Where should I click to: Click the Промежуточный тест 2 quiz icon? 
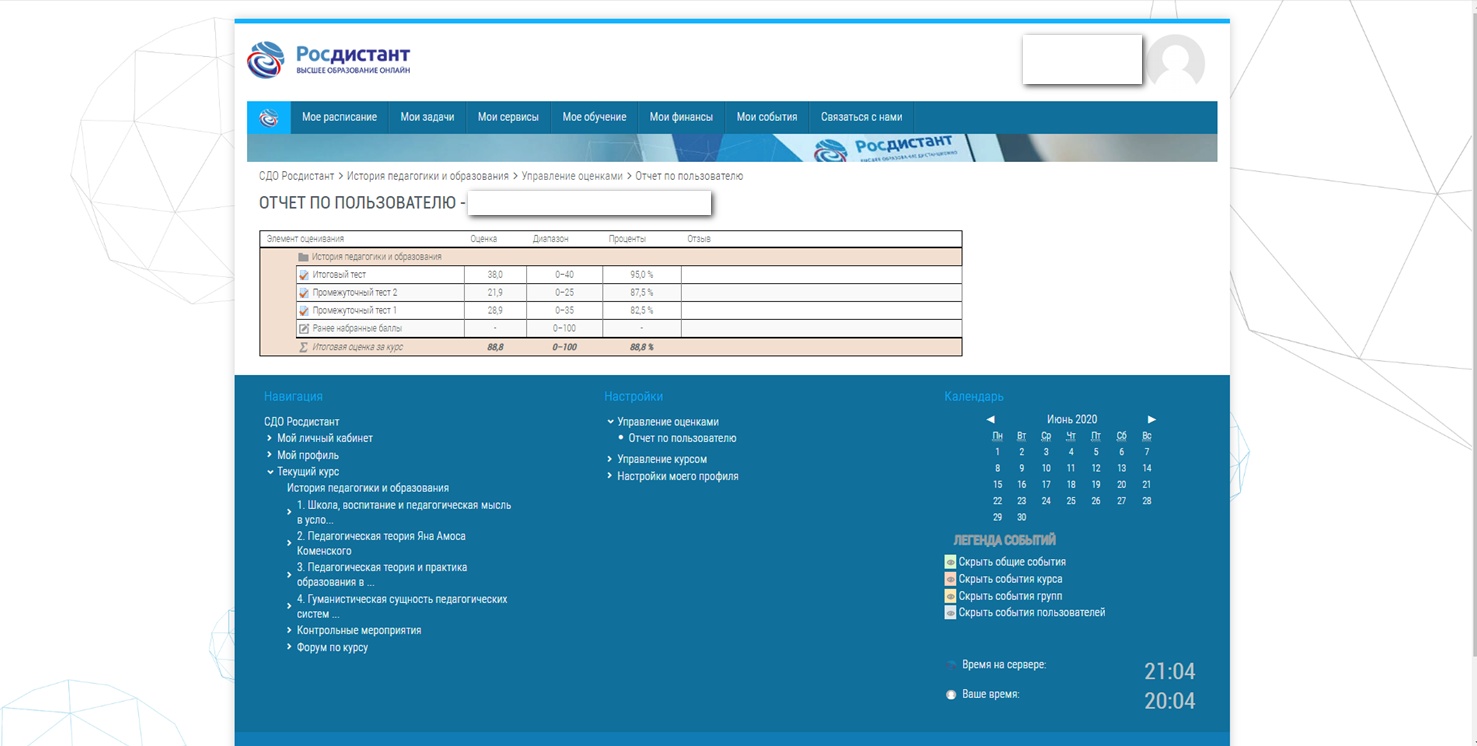coord(304,293)
